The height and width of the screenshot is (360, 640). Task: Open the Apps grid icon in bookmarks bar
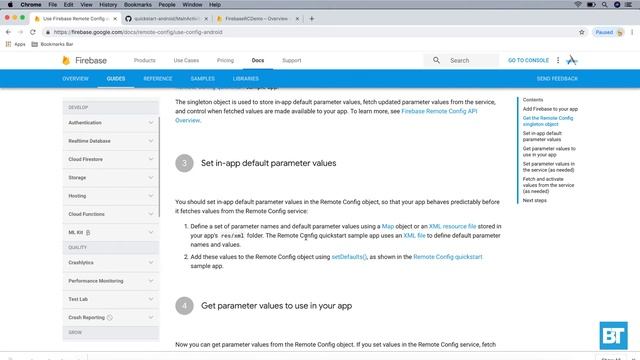click(x=8, y=44)
